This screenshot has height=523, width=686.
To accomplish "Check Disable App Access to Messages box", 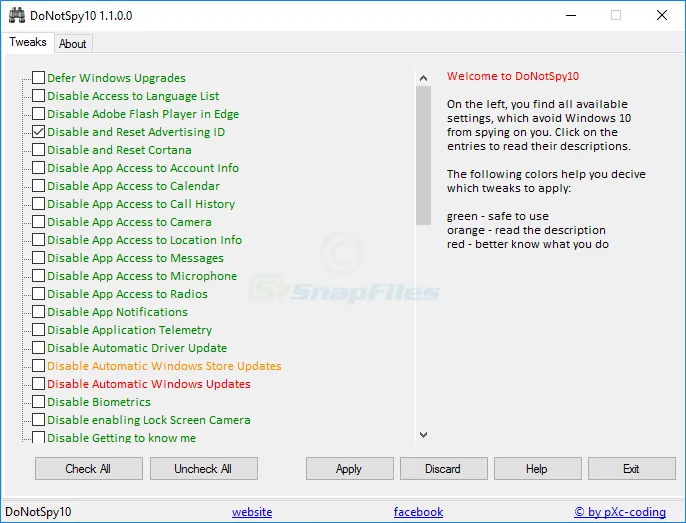I will (x=38, y=257).
